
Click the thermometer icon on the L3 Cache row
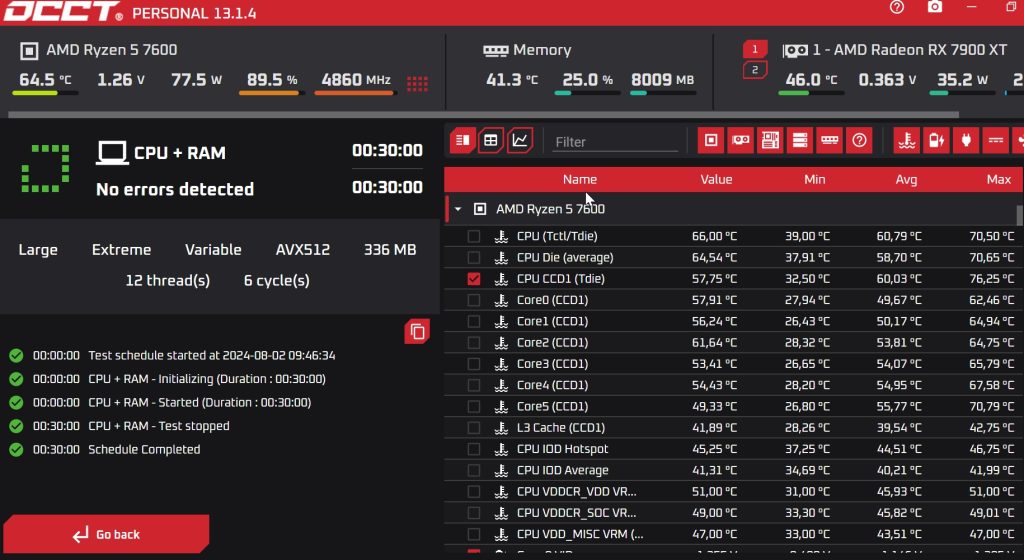[502, 428]
